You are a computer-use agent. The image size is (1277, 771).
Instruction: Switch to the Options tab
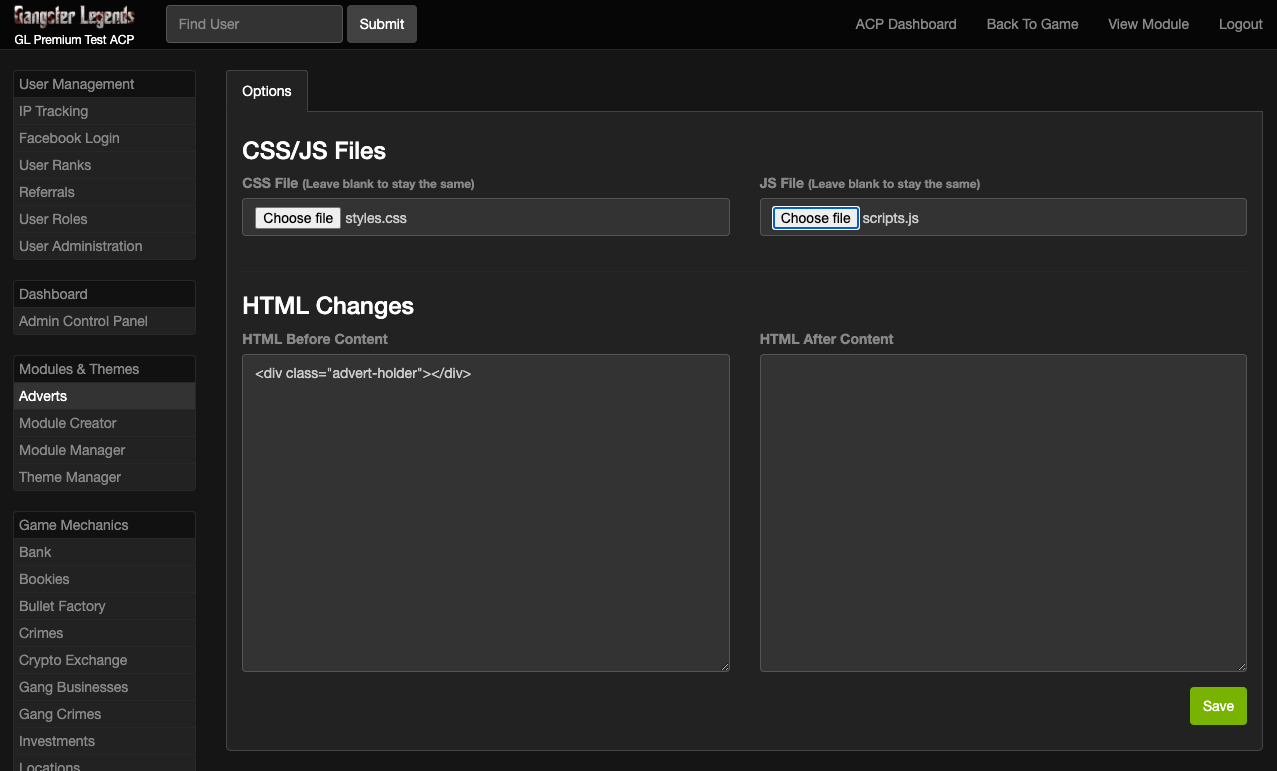(x=267, y=91)
